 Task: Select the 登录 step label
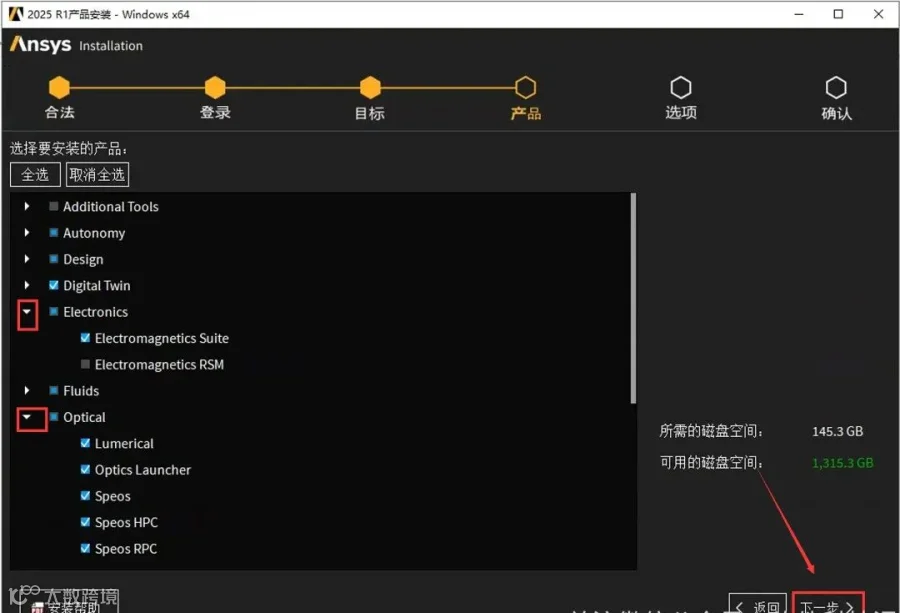215,112
